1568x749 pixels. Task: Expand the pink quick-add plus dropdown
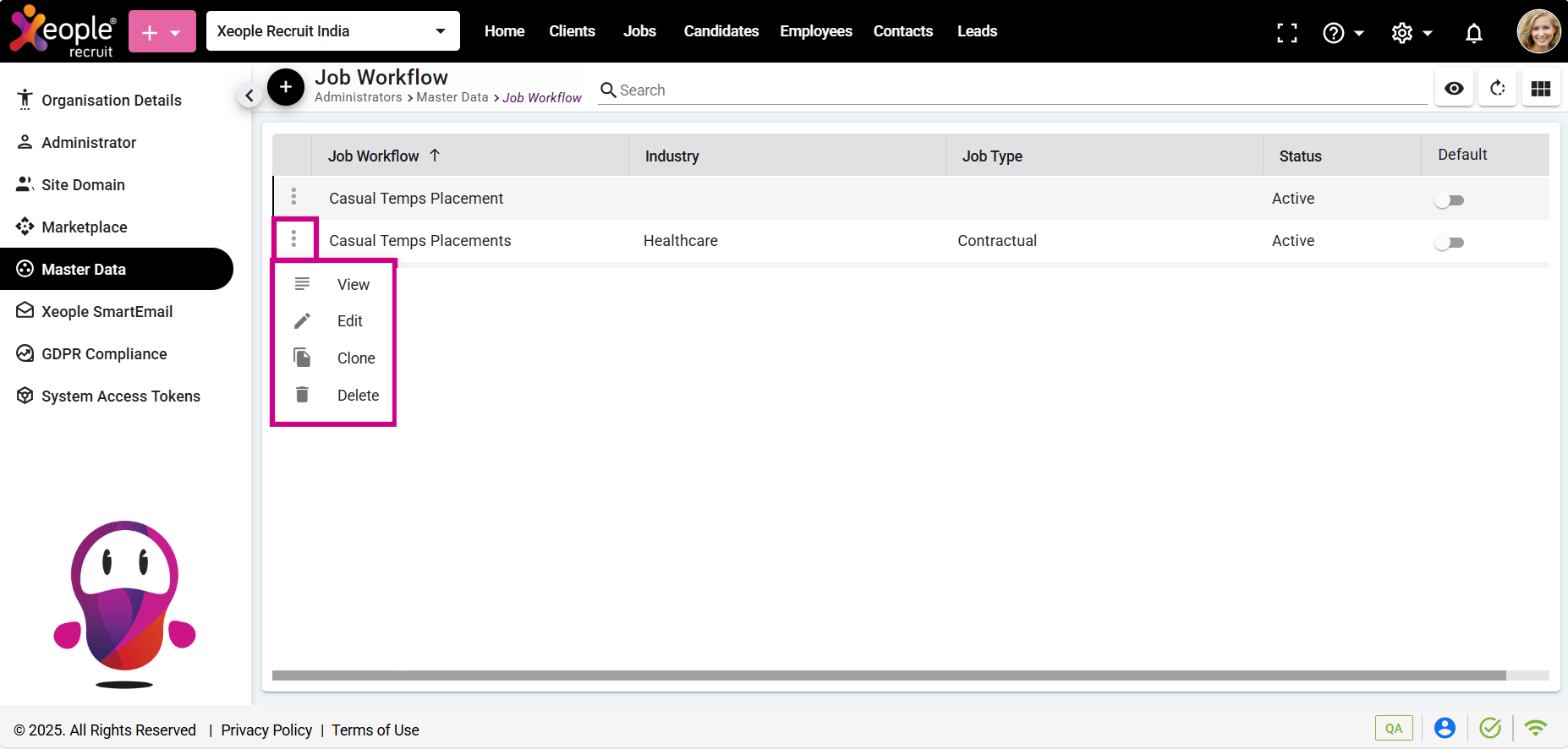(x=162, y=32)
